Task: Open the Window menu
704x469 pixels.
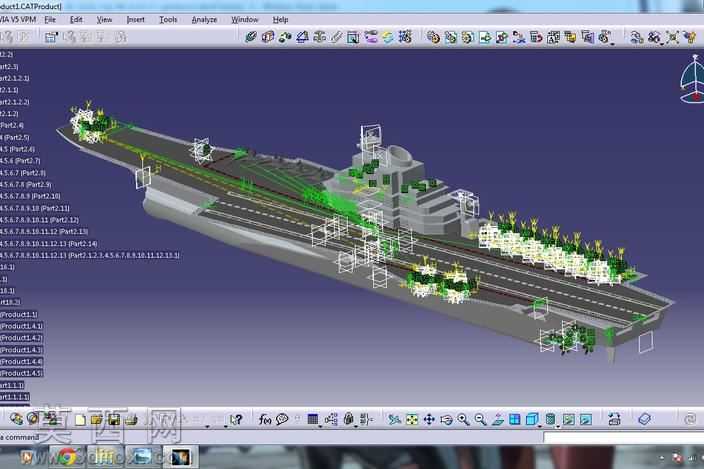Action: (x=245, y=20)
